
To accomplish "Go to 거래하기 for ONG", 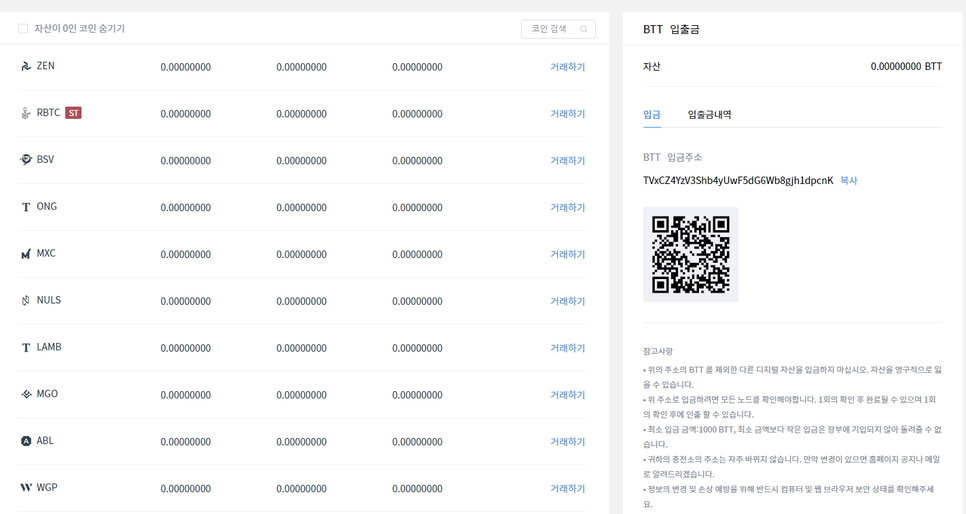I will tap(567, 207).
